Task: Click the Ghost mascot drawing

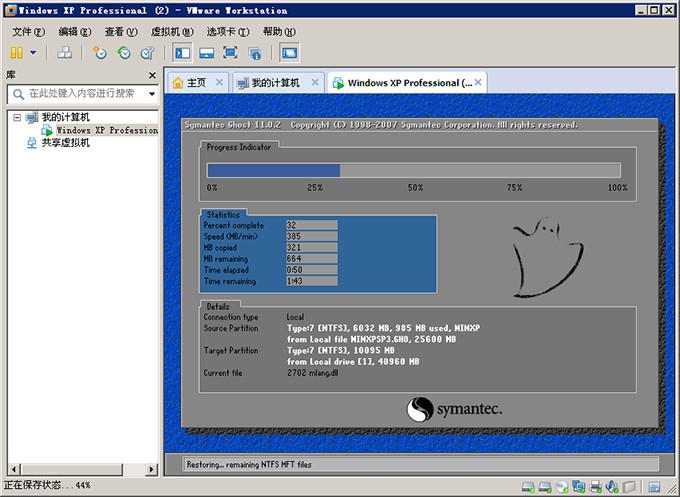Action: tap(548, 257)
